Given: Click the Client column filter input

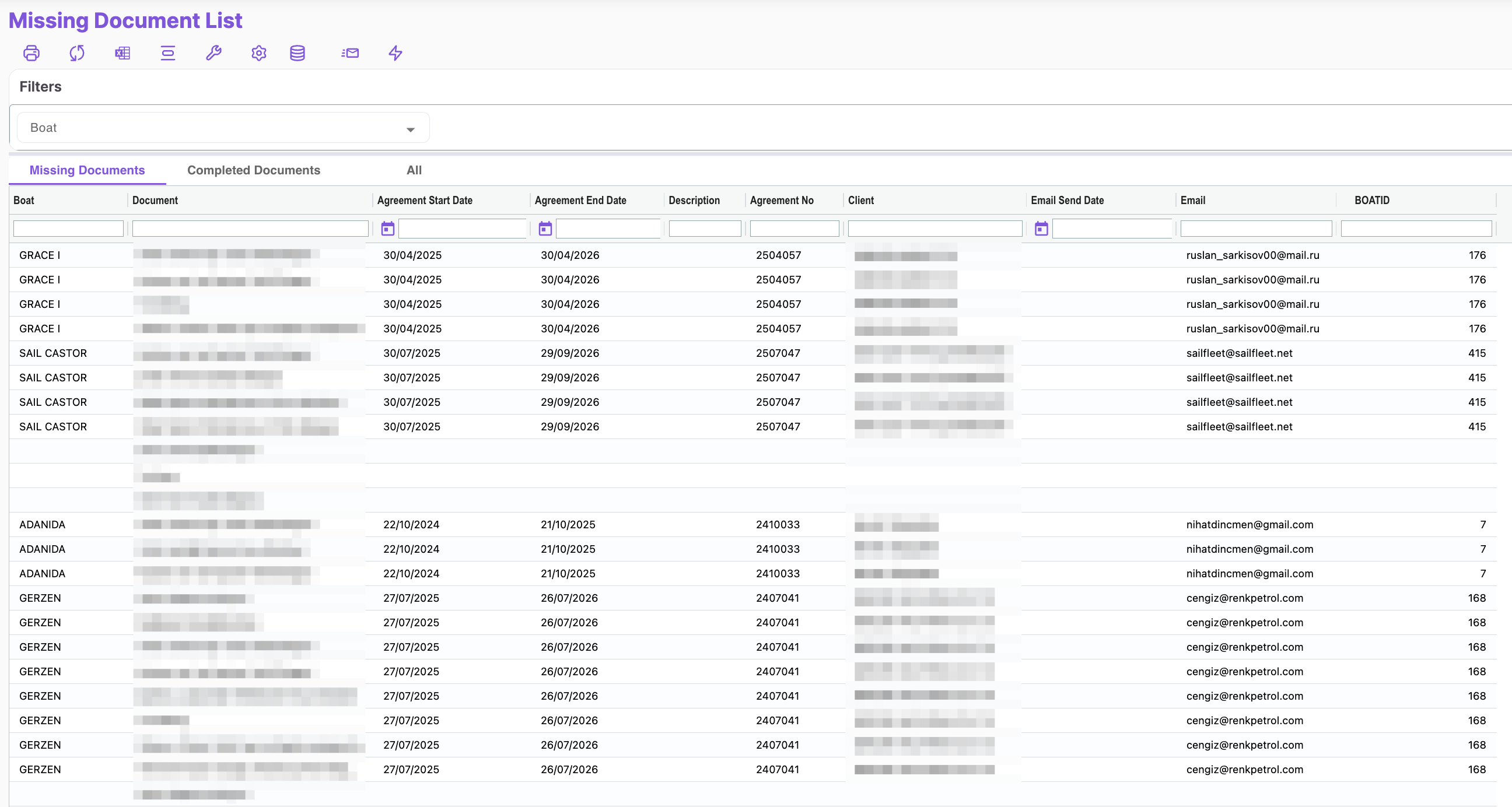Looking at the screenshot, I should [x=935, y=229].
